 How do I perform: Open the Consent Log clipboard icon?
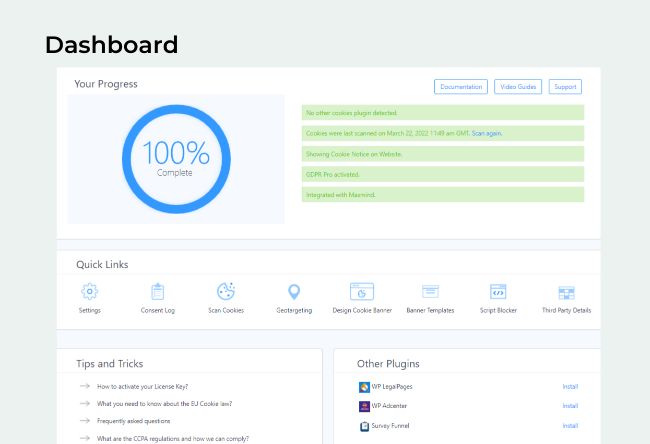tap(158, 291)
